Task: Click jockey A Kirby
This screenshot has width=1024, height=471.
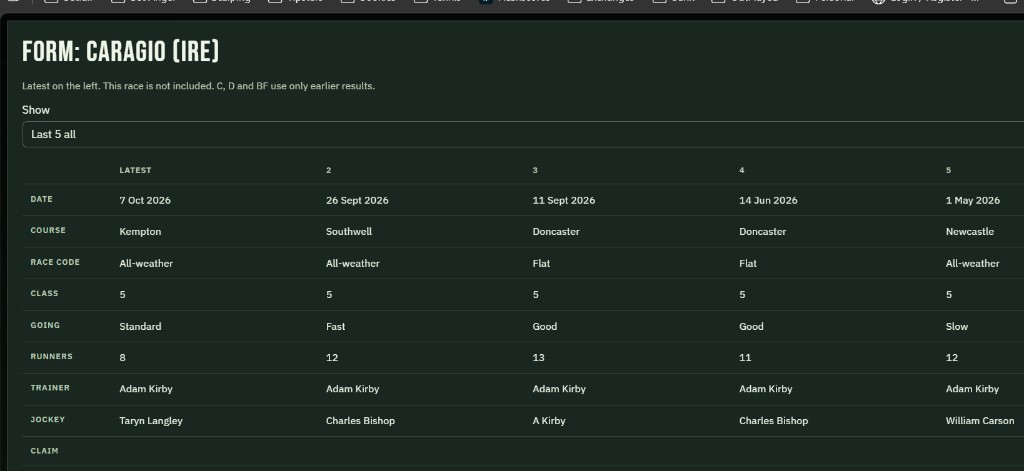Action: tap(549, 421)
